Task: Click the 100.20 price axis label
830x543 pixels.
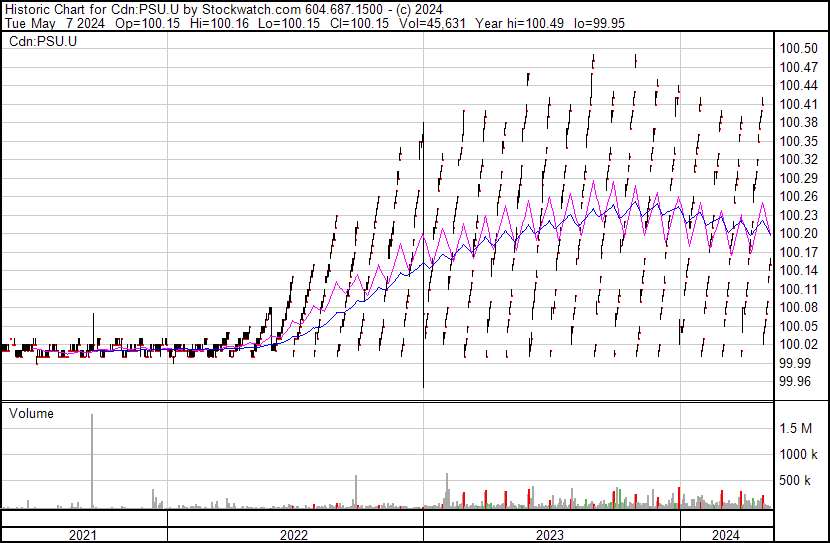Action: coord(798,234)
